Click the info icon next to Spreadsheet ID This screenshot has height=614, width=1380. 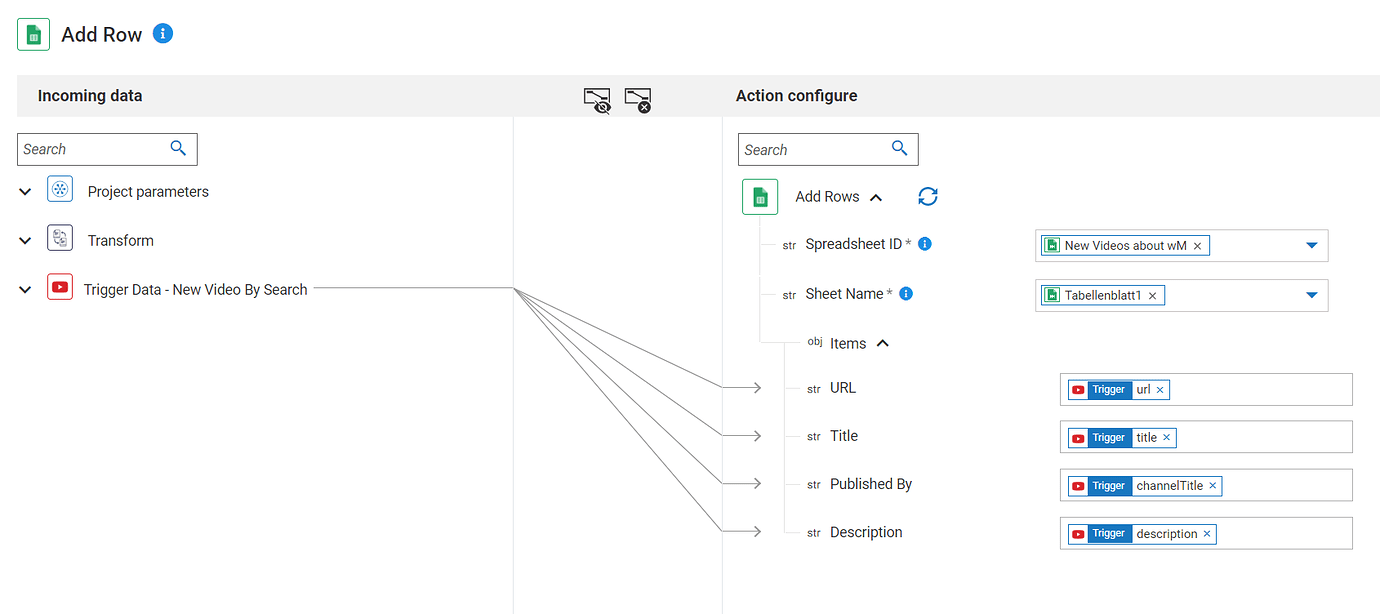click(x=925, y=244)
